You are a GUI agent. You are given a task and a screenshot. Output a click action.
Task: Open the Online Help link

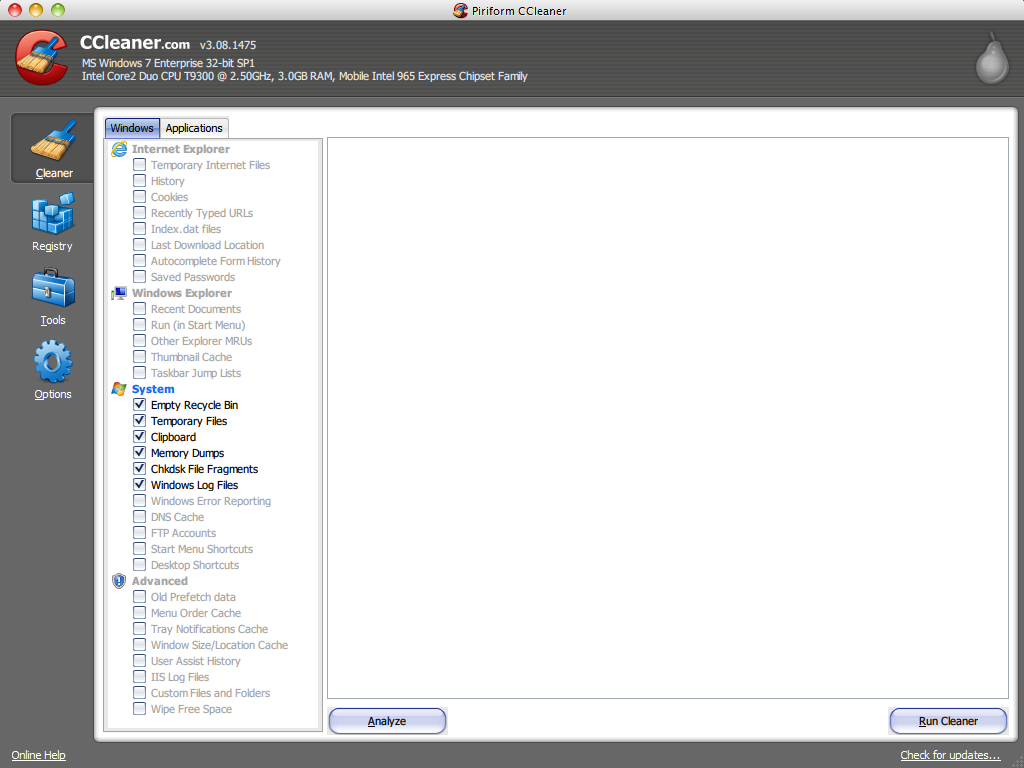coord(39,755)
